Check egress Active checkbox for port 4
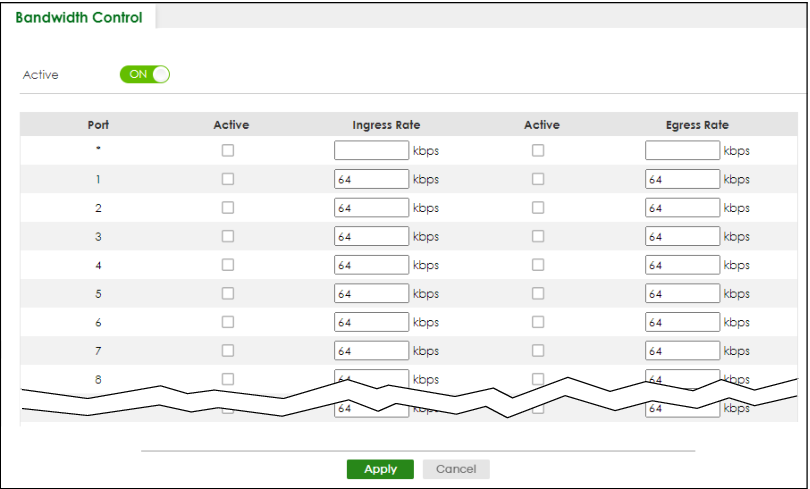810x489 pixels. 538,265
